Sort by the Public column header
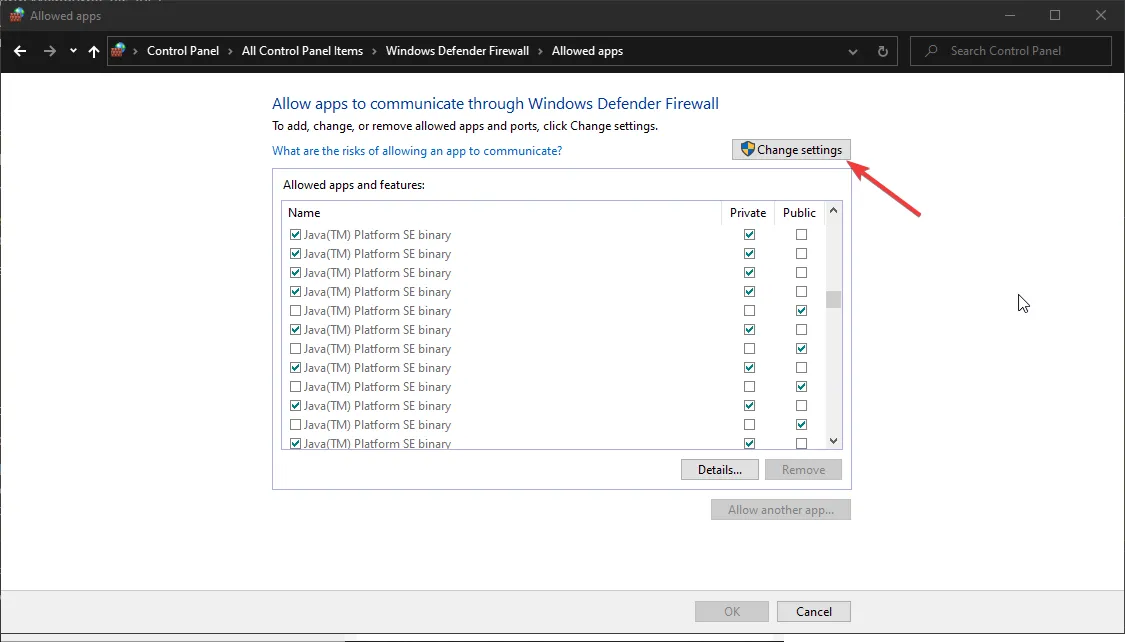Screen dimensions: 1125x642 click(799, 213)
